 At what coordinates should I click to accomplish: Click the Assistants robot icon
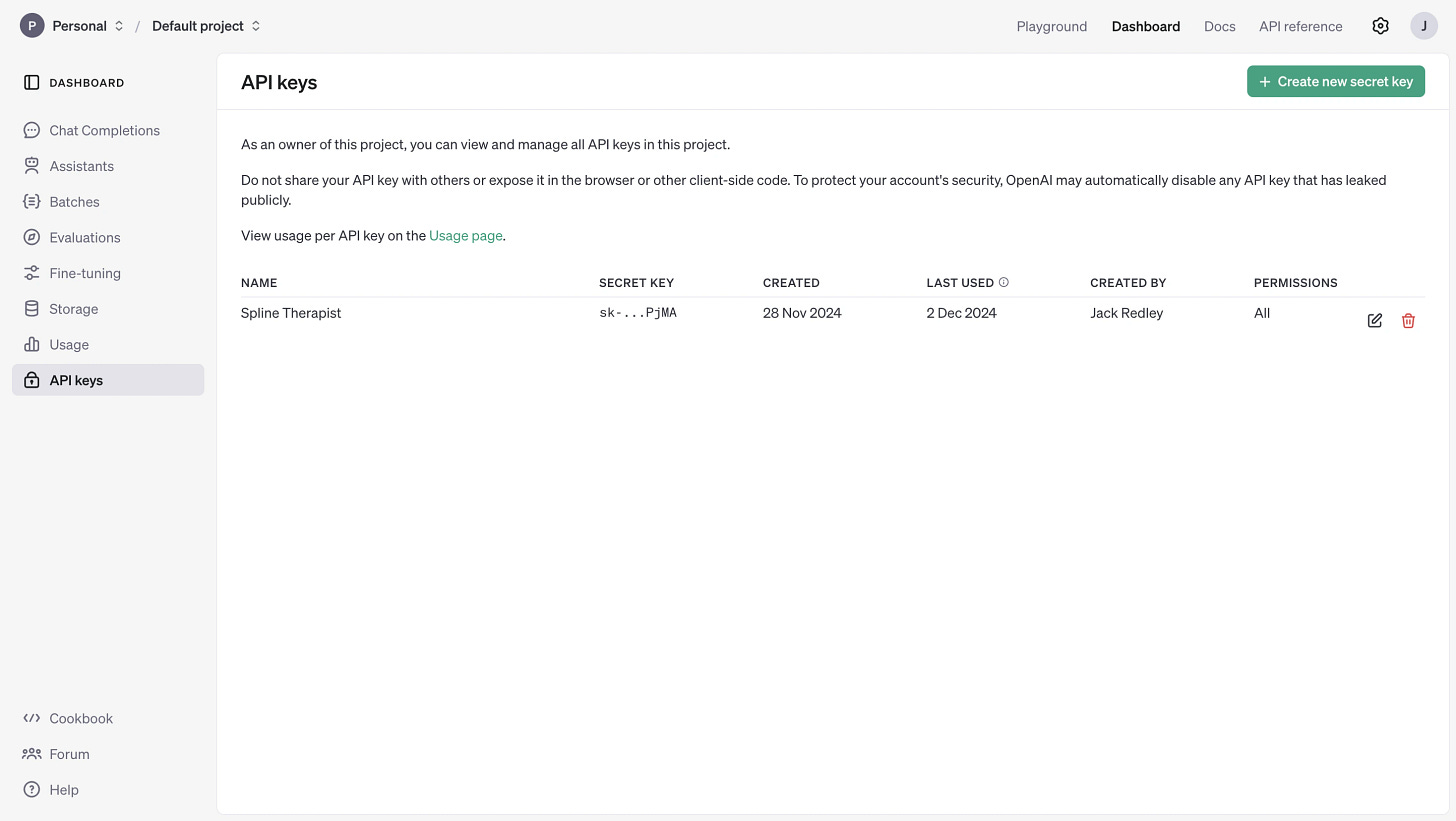pyautogui.click(x=32, y=166)
